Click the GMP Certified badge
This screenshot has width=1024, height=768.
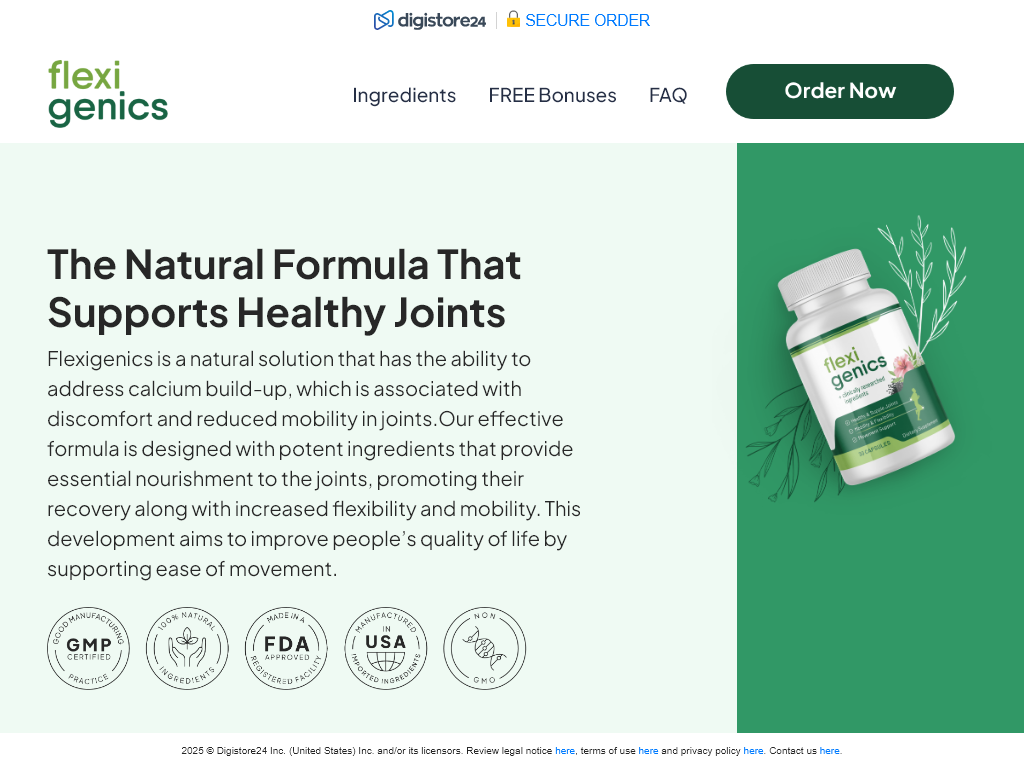pyautogui.click(x=88, y=648)
